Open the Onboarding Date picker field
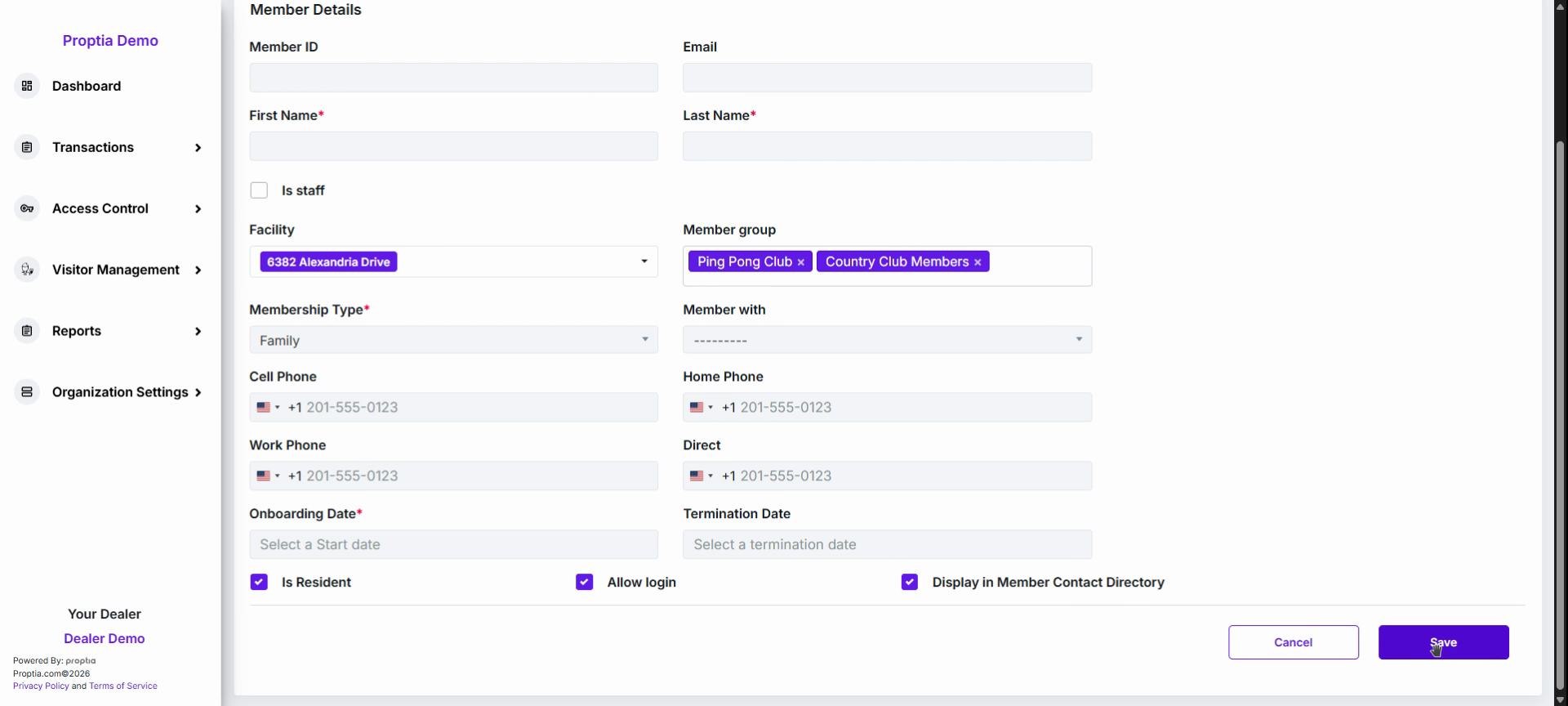Viewport: 1568px width, 706px height. 453,544
